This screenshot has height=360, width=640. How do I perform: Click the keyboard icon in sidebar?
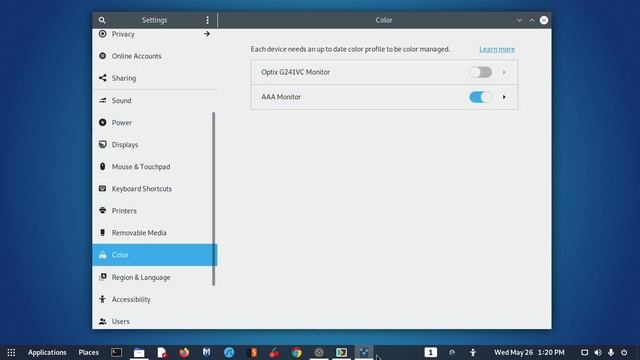pyautogui.click(x=102, y=188)
